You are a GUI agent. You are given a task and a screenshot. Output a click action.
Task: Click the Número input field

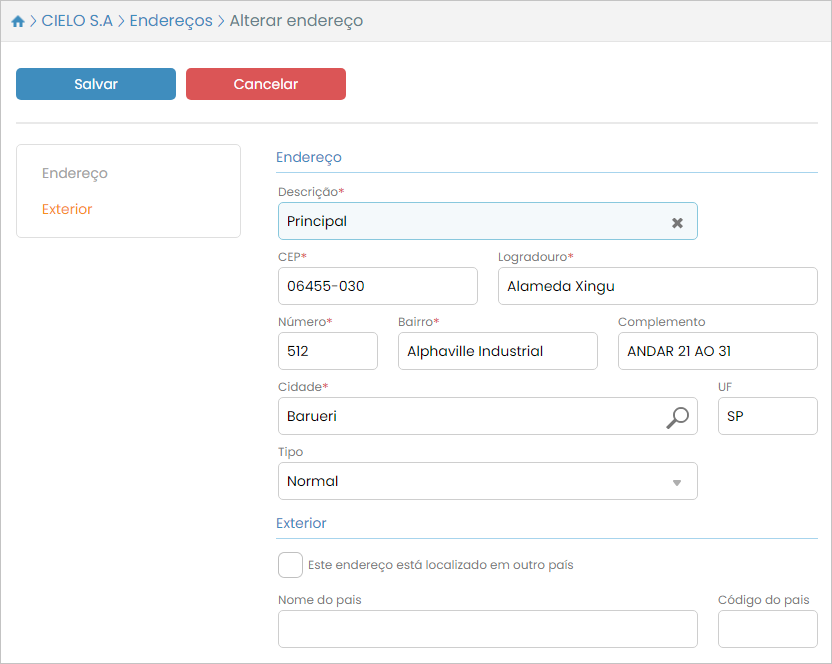[x=327, y=351]
